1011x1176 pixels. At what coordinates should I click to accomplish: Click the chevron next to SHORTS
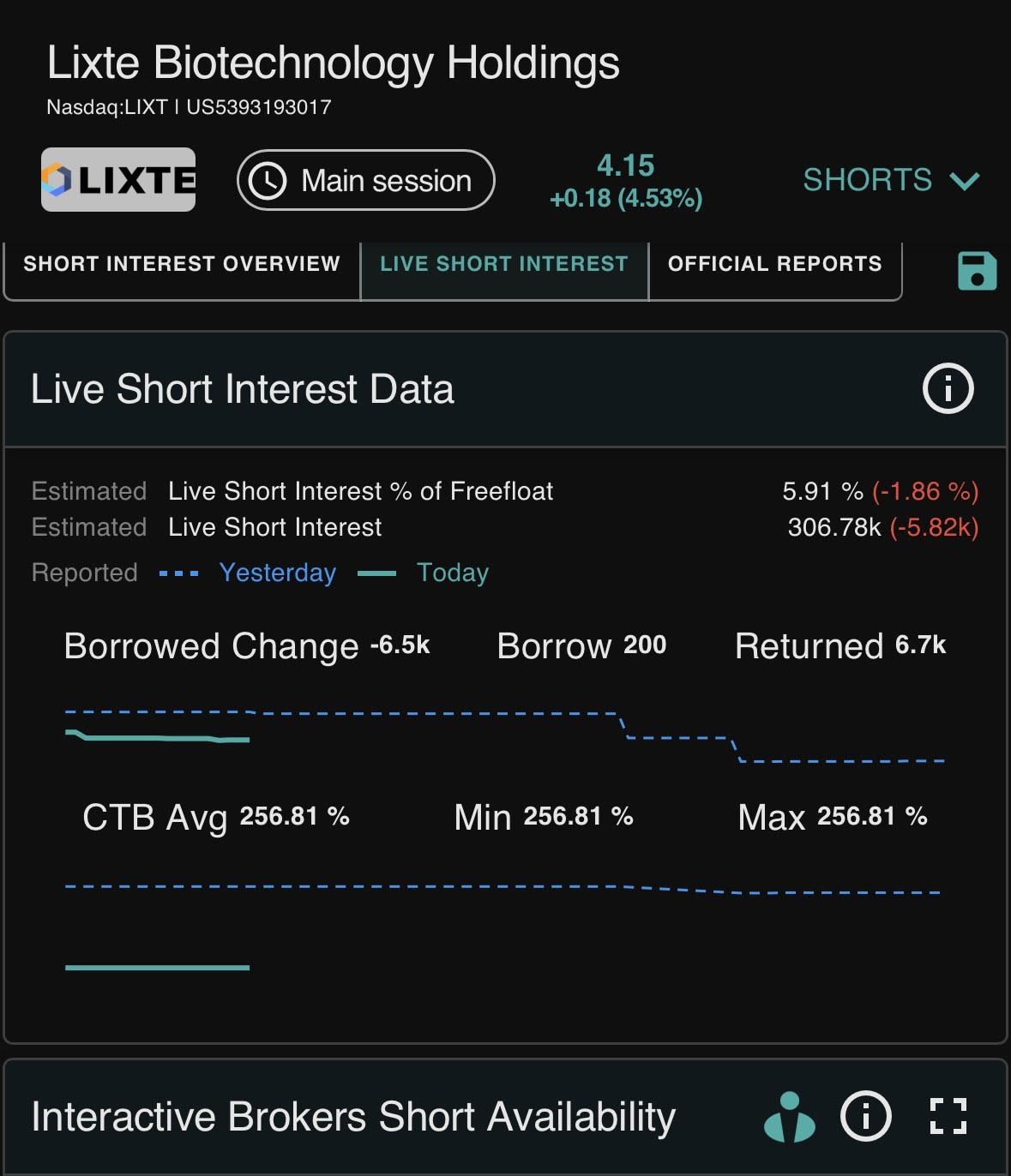965,181
